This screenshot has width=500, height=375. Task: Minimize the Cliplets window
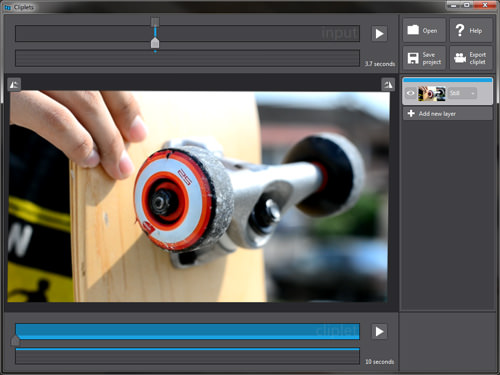[x=453, y=5]
